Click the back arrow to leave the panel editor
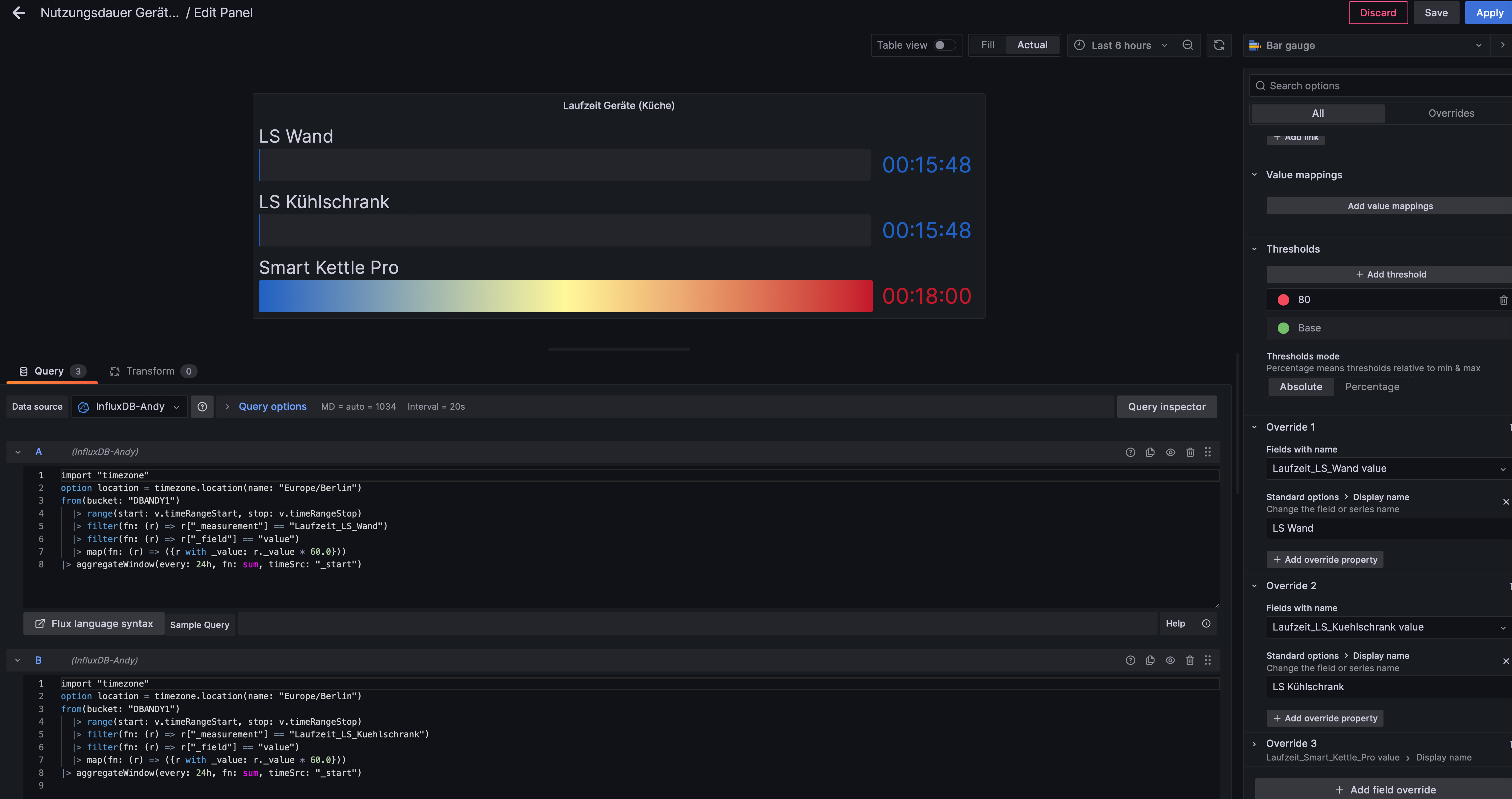The width and height of the screenshot is (1512, 799). click(19, 13)
